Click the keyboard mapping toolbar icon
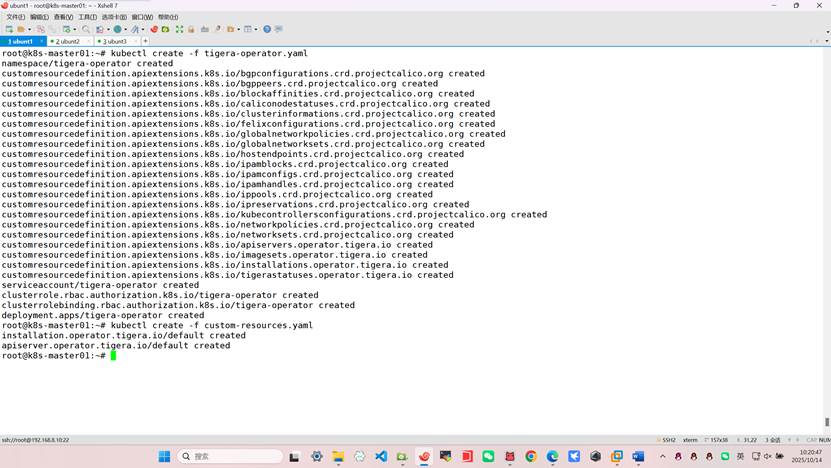 pos(205,29)
